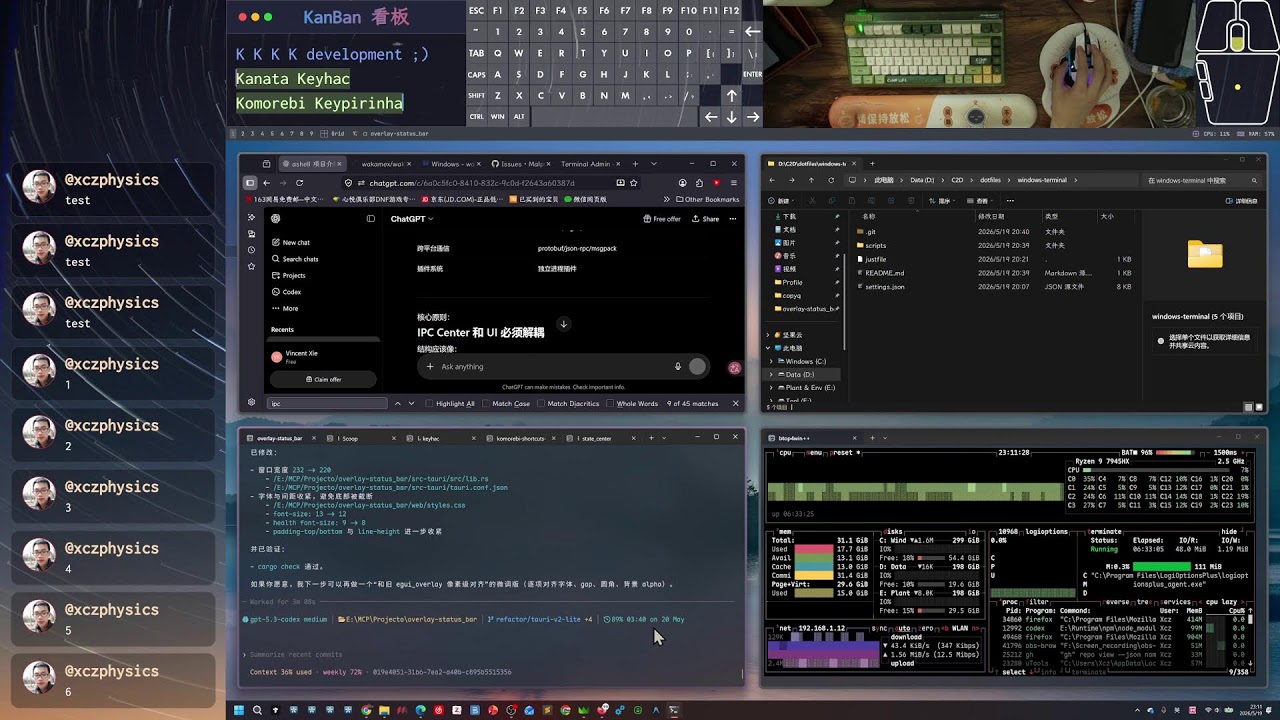
Task: Open Firefox hamburger application menu
Action: tap(733, 183)
